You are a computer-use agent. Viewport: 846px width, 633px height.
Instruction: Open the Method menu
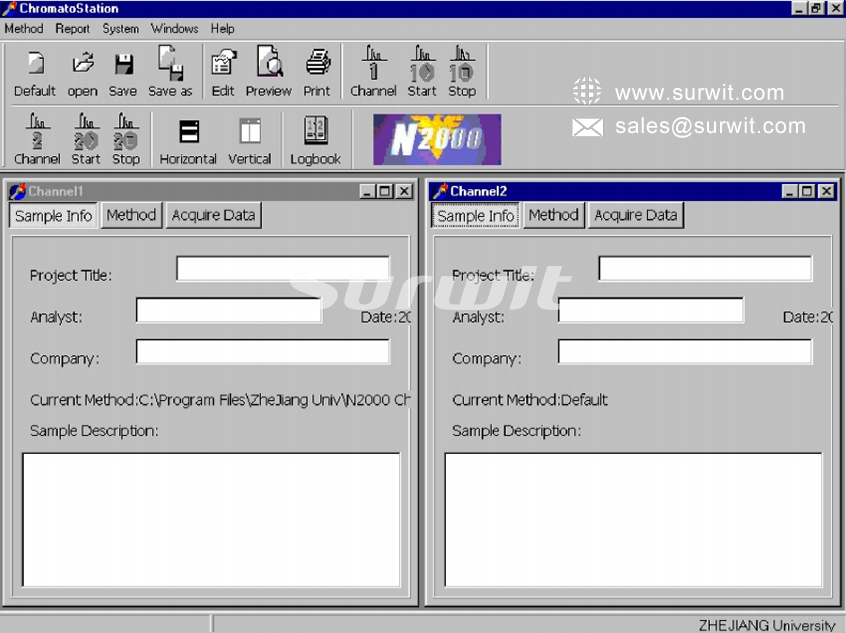point(24,29)
